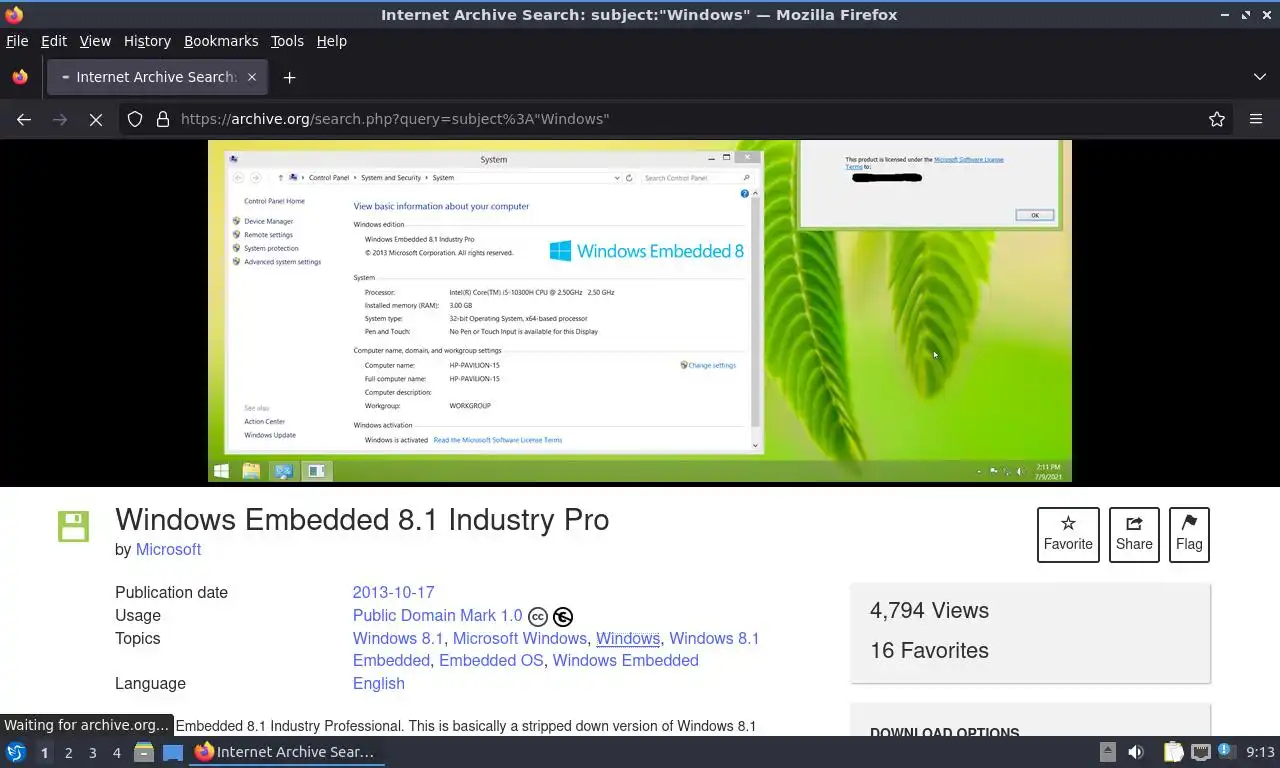Screen dimensions: 1280x768
Task: Click the public domain mark icon
Action: (563, 616)
